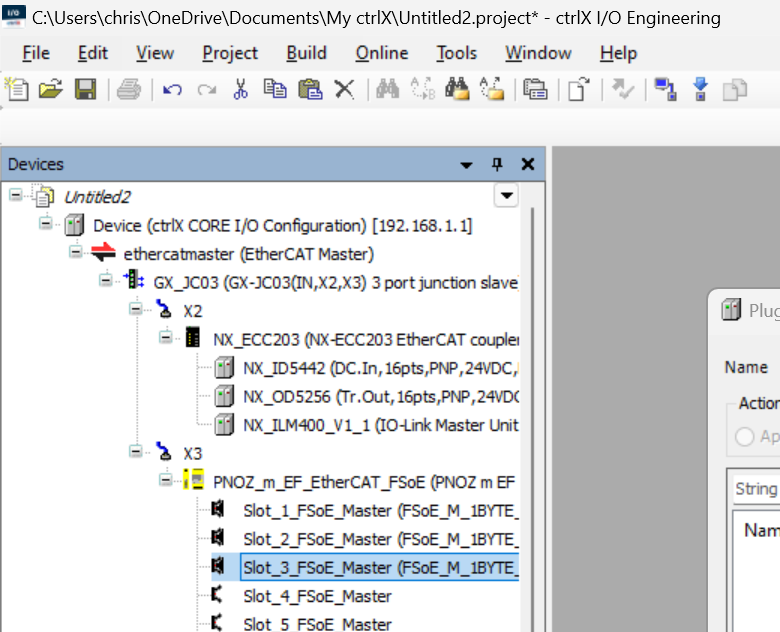The image size is (780, 632).
Task: Click the Open Project folder icon
Action: click(x=51, y=90)
